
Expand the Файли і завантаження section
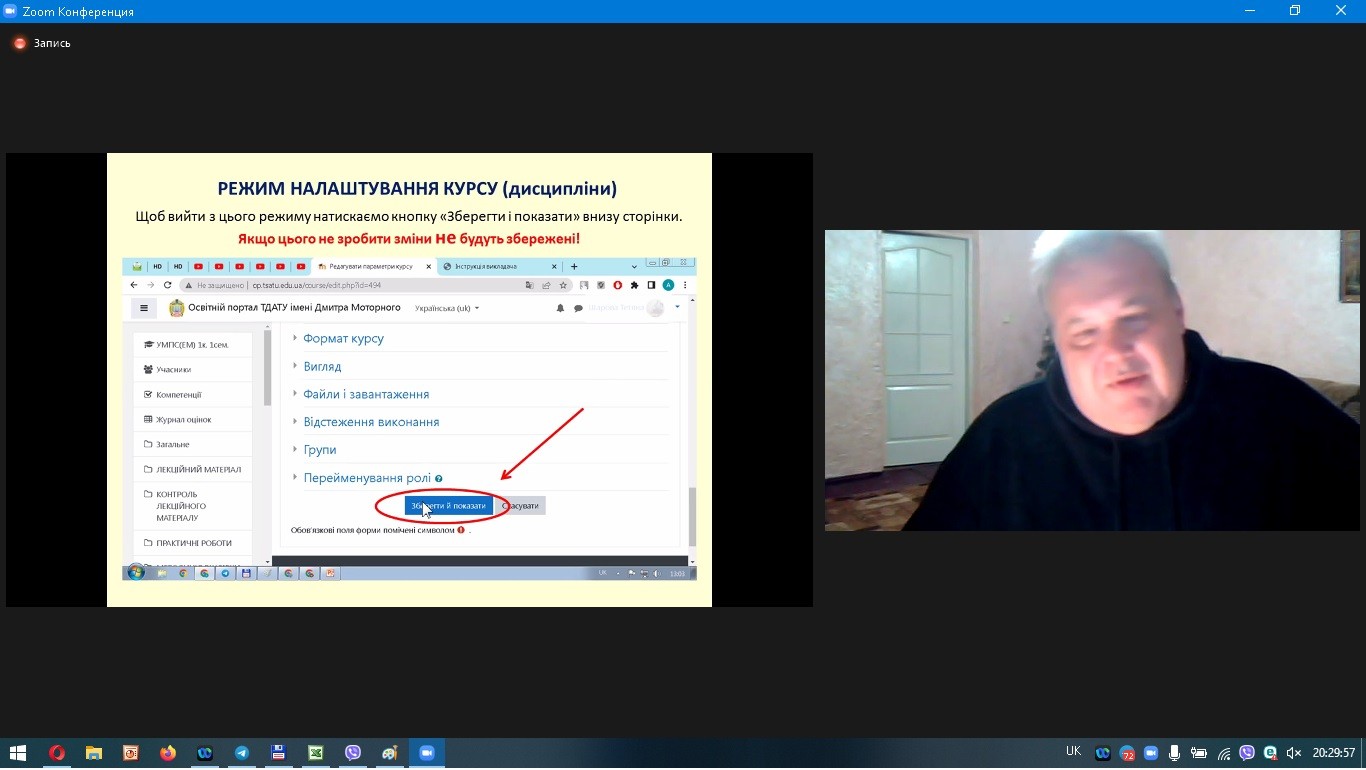pos(366,395)
